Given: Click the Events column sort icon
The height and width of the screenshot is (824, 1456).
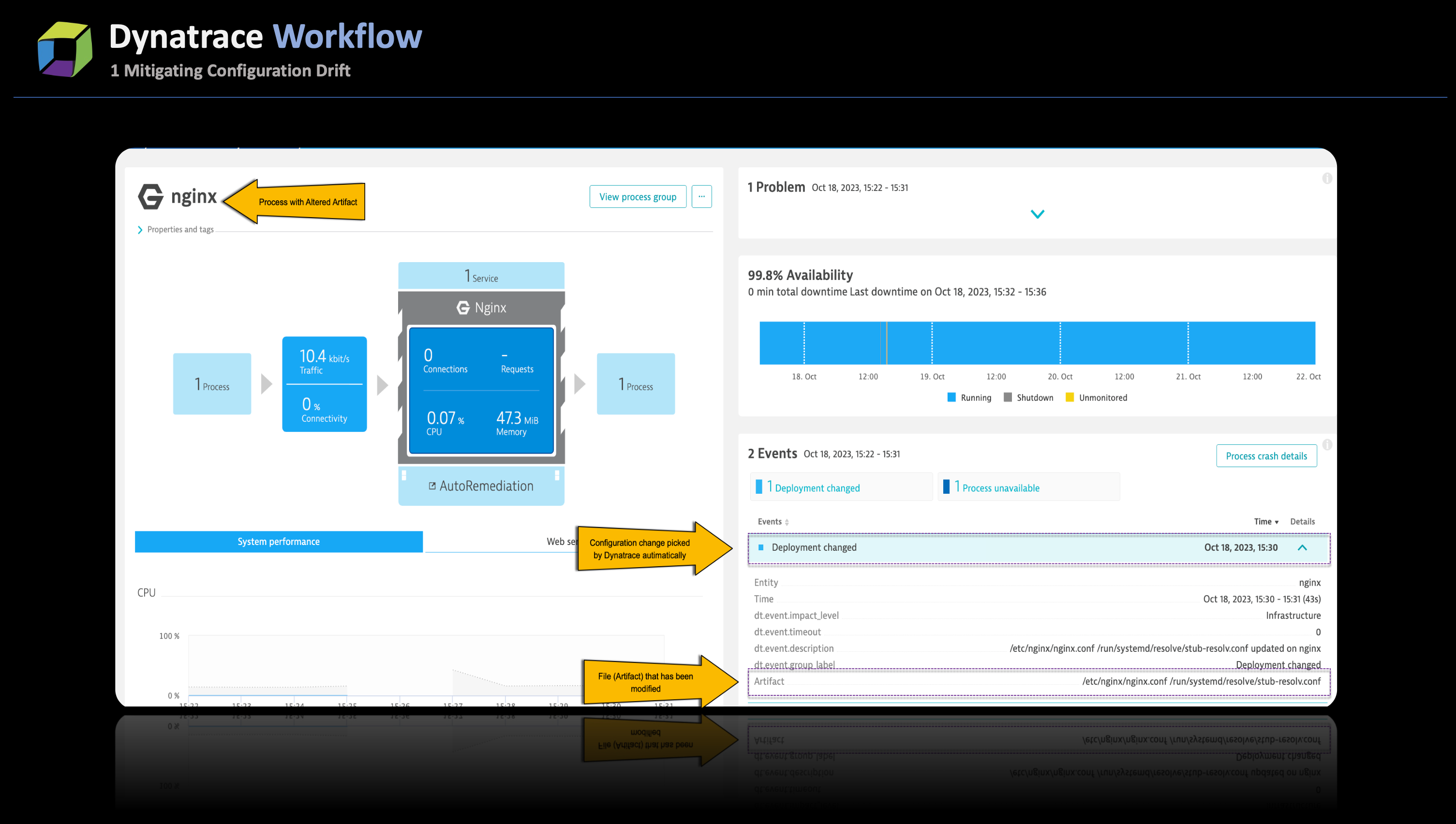Looking at the screenshot, I should [787, 522].
